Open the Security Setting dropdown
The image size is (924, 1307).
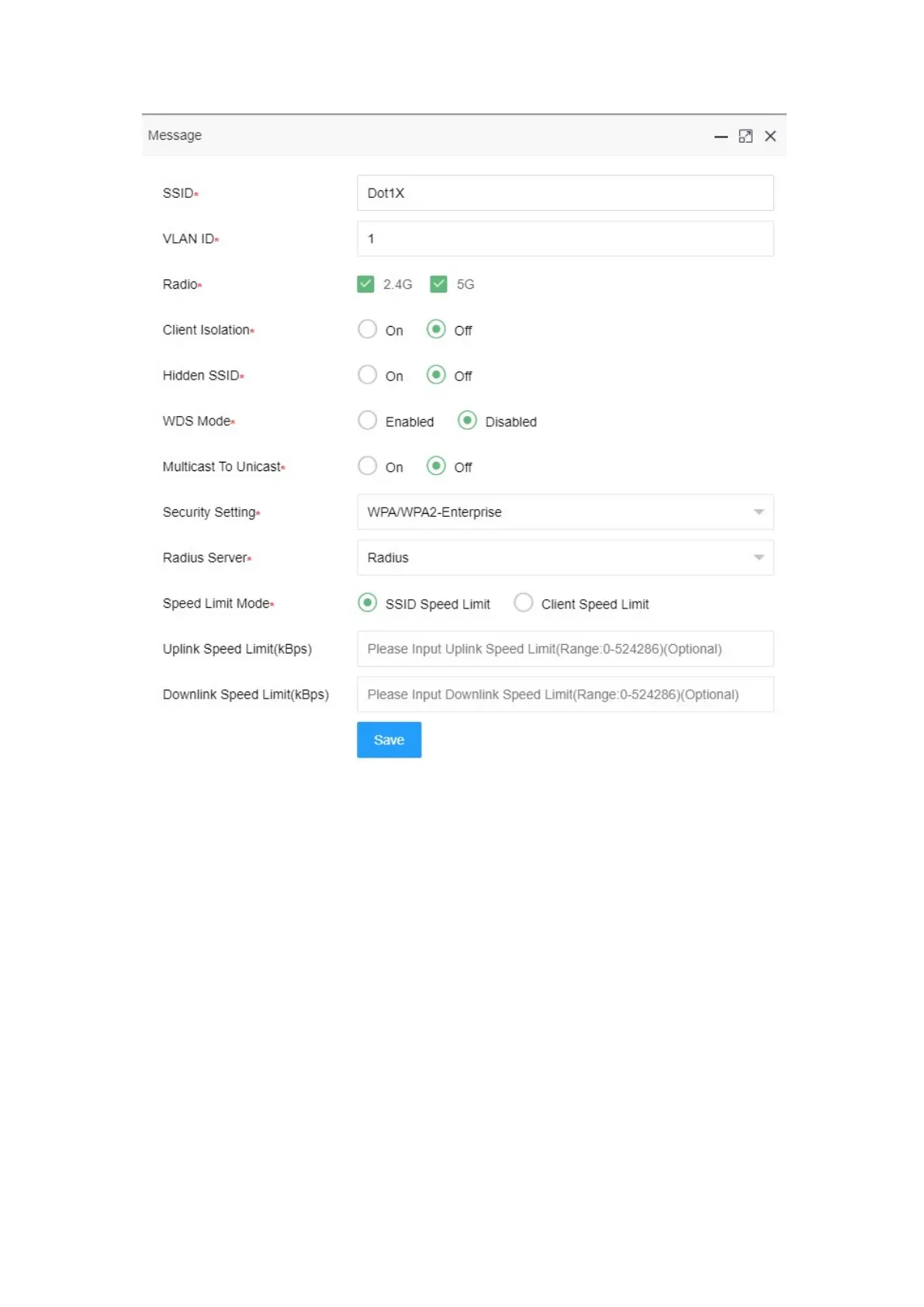point(565,512)
